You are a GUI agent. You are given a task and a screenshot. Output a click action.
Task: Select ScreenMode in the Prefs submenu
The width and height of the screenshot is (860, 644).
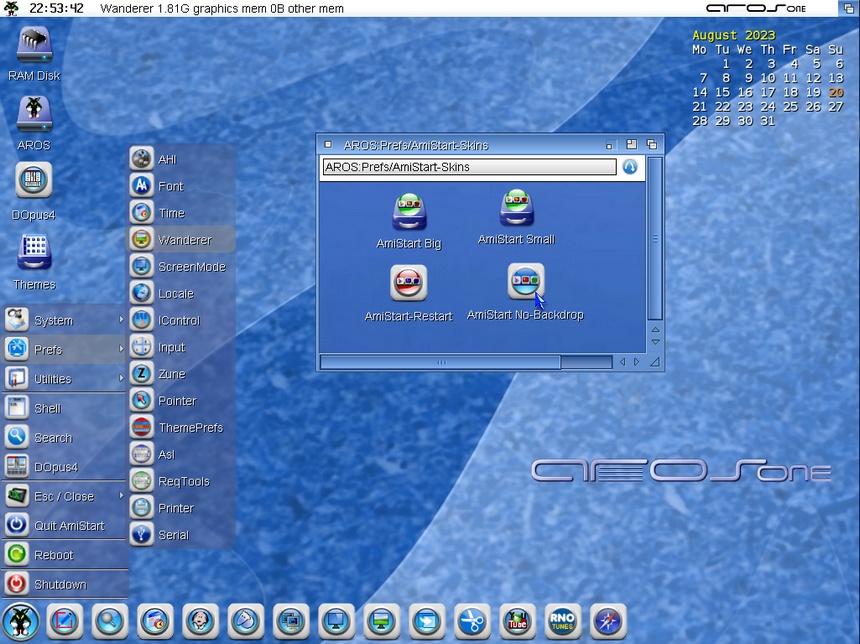[191, 267]
